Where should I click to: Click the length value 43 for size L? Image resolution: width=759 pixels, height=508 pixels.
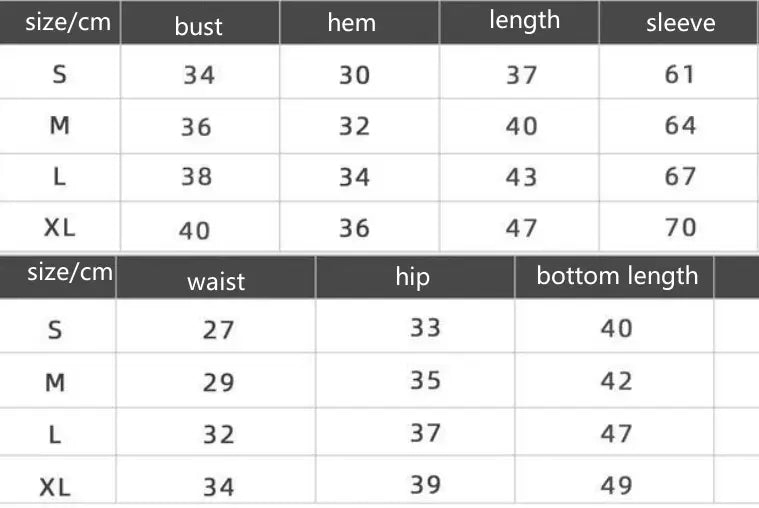point(521,177)
